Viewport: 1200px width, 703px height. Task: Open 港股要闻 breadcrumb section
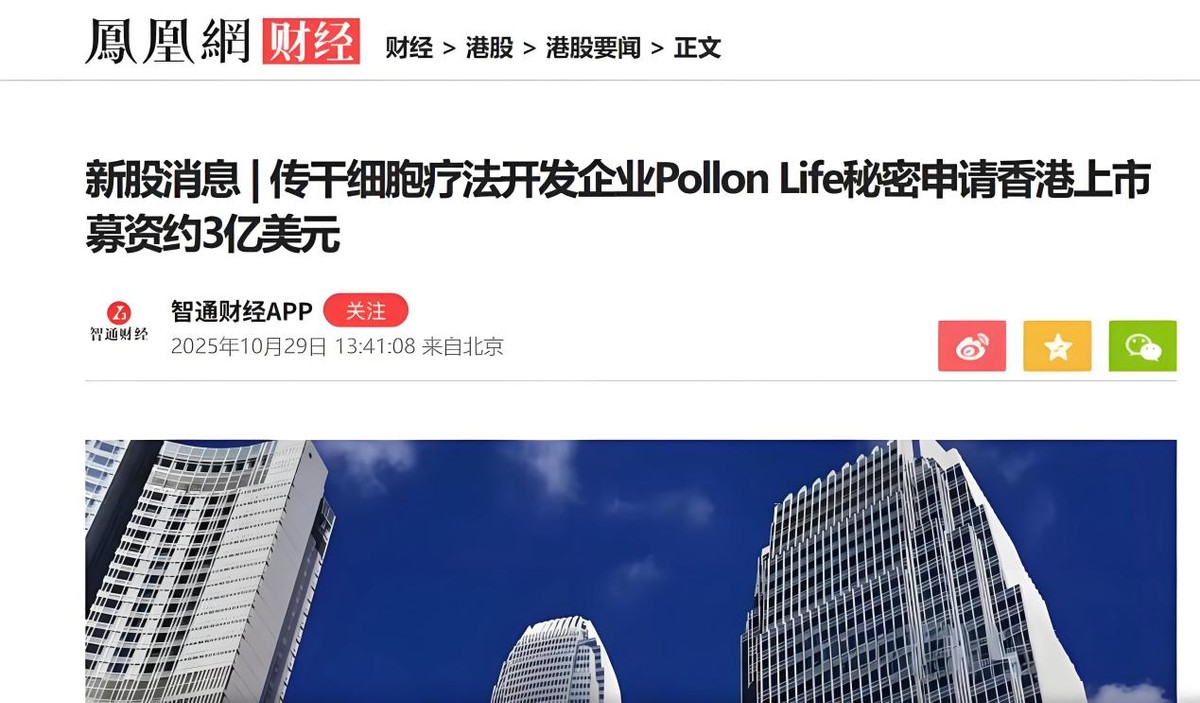tap(593, 48)
